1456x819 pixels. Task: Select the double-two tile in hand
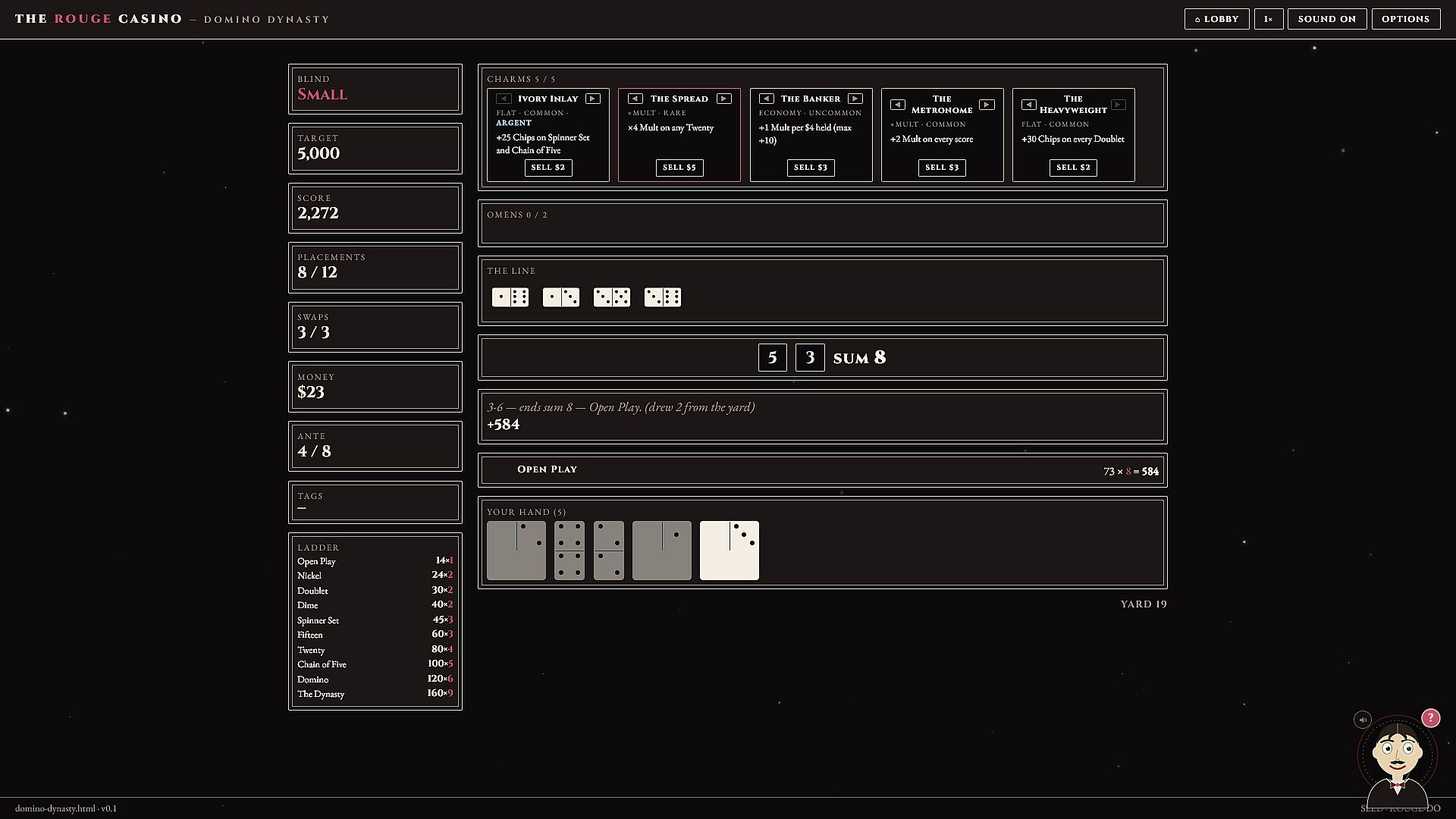point(609,551)
